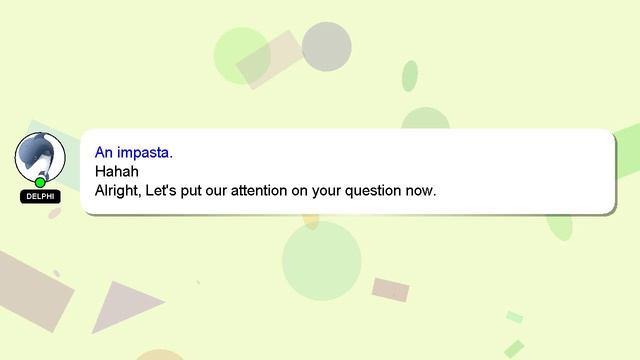Click the large green circle below the bubble

[x=322, y=261]
